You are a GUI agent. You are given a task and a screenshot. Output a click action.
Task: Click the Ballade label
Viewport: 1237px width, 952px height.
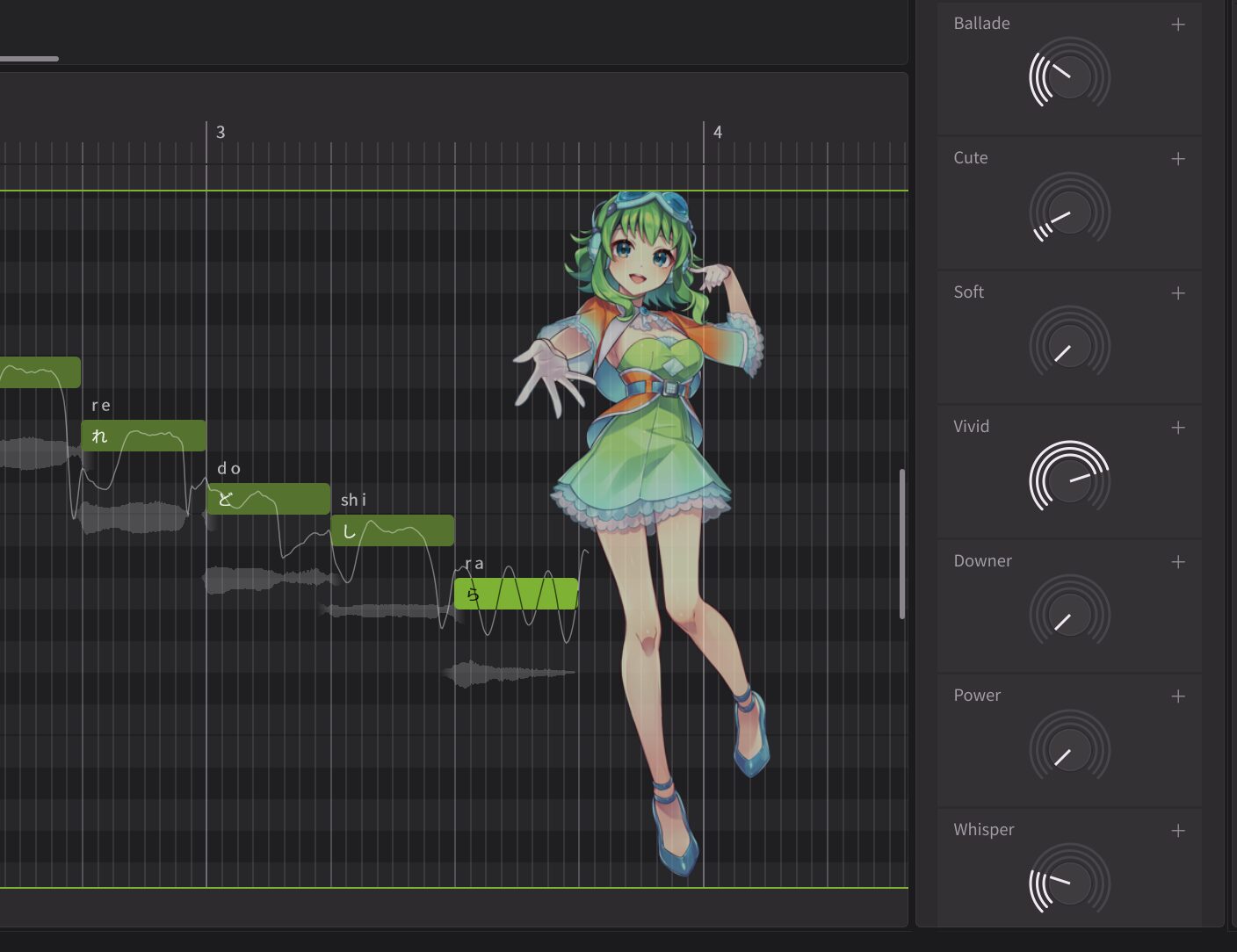[981, 24]
